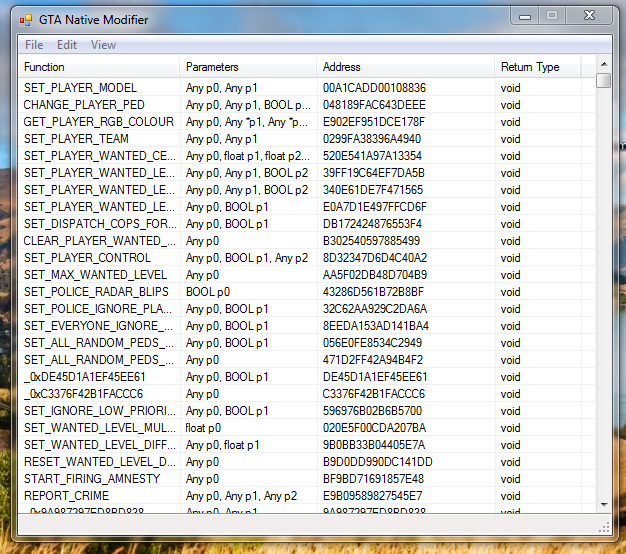Click parameters 'BOOL p0' cell
The image size is (626, 554).
pos(208,292)
